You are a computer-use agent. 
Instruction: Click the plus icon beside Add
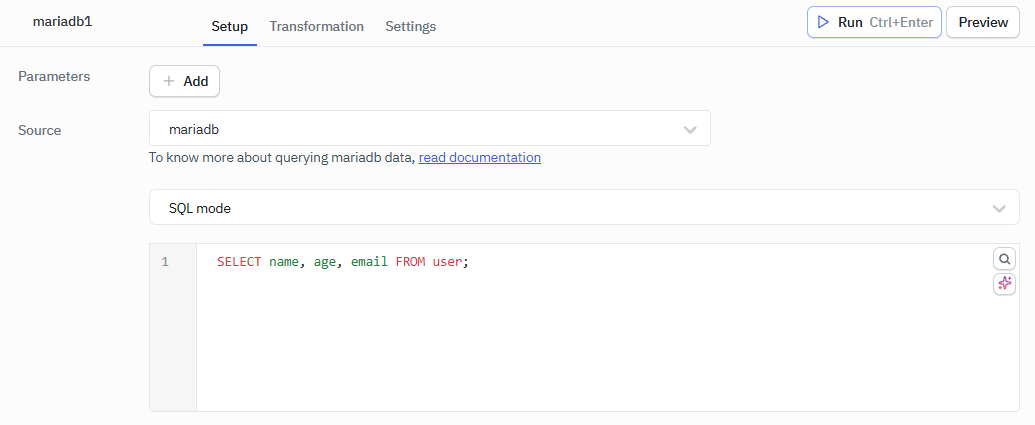point(169,81)
